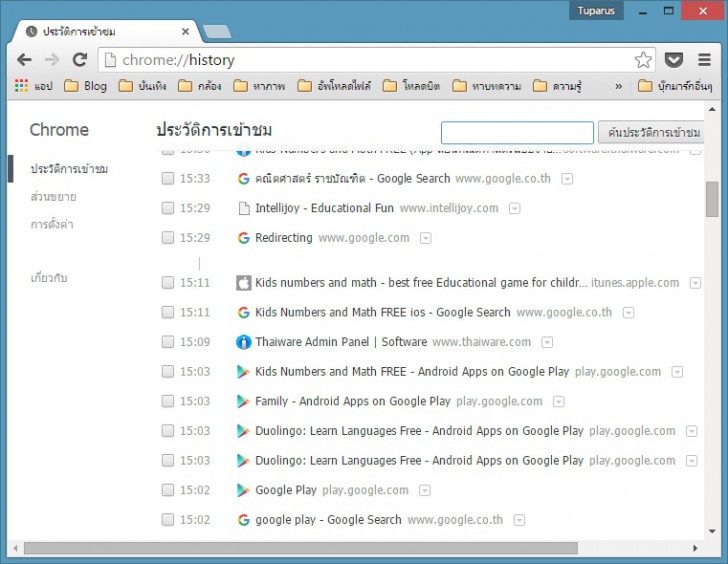Screen dimensions: 728x564
Task: Open dropdown for Kids Numbers Math FREE Play entry
Action: tap(677, 372)
